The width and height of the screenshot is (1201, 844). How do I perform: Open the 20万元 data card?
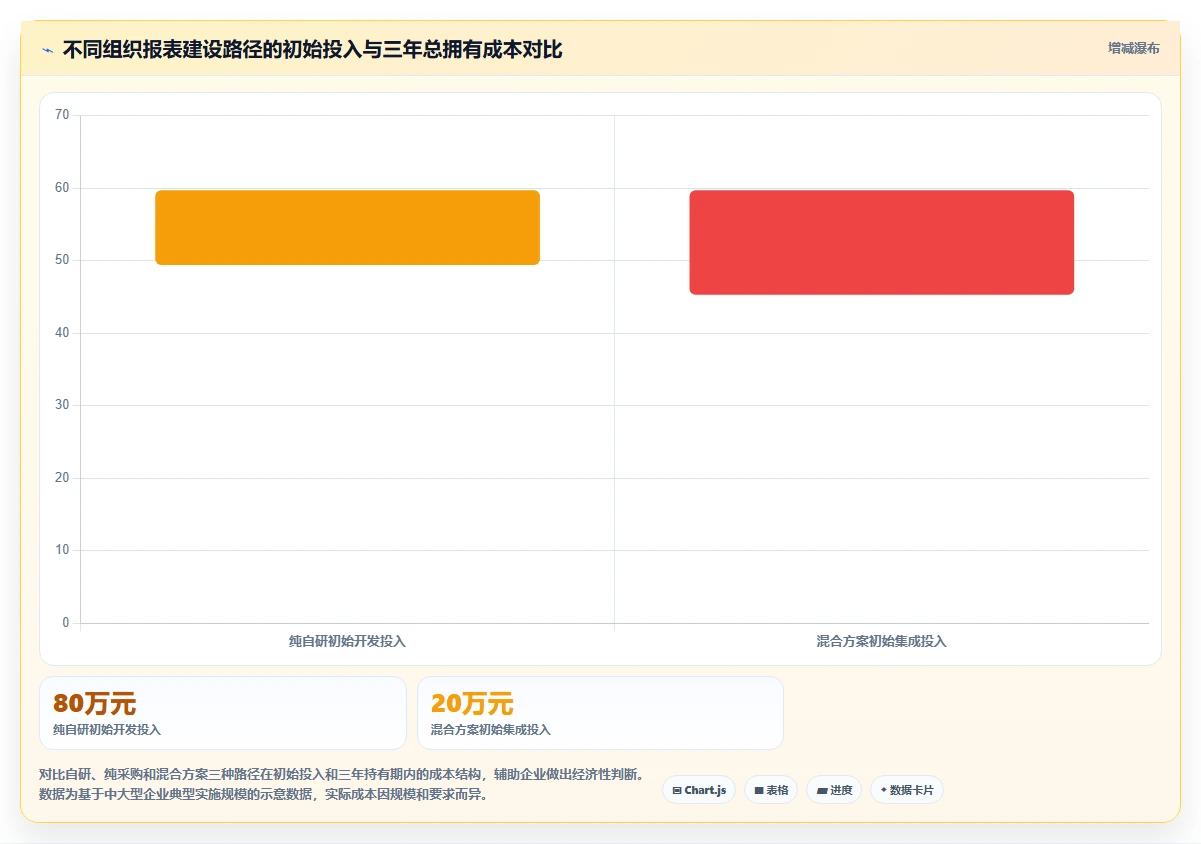[x=600, y=713]
